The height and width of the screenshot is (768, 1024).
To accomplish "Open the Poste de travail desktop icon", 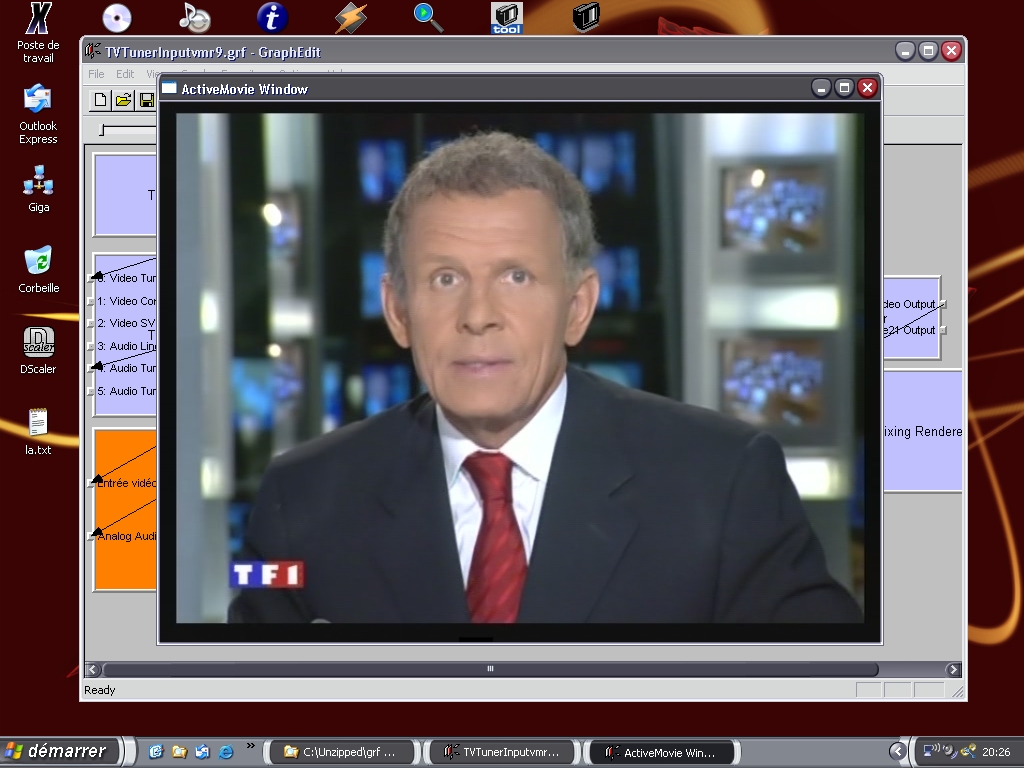I will (x=38, y=33).
